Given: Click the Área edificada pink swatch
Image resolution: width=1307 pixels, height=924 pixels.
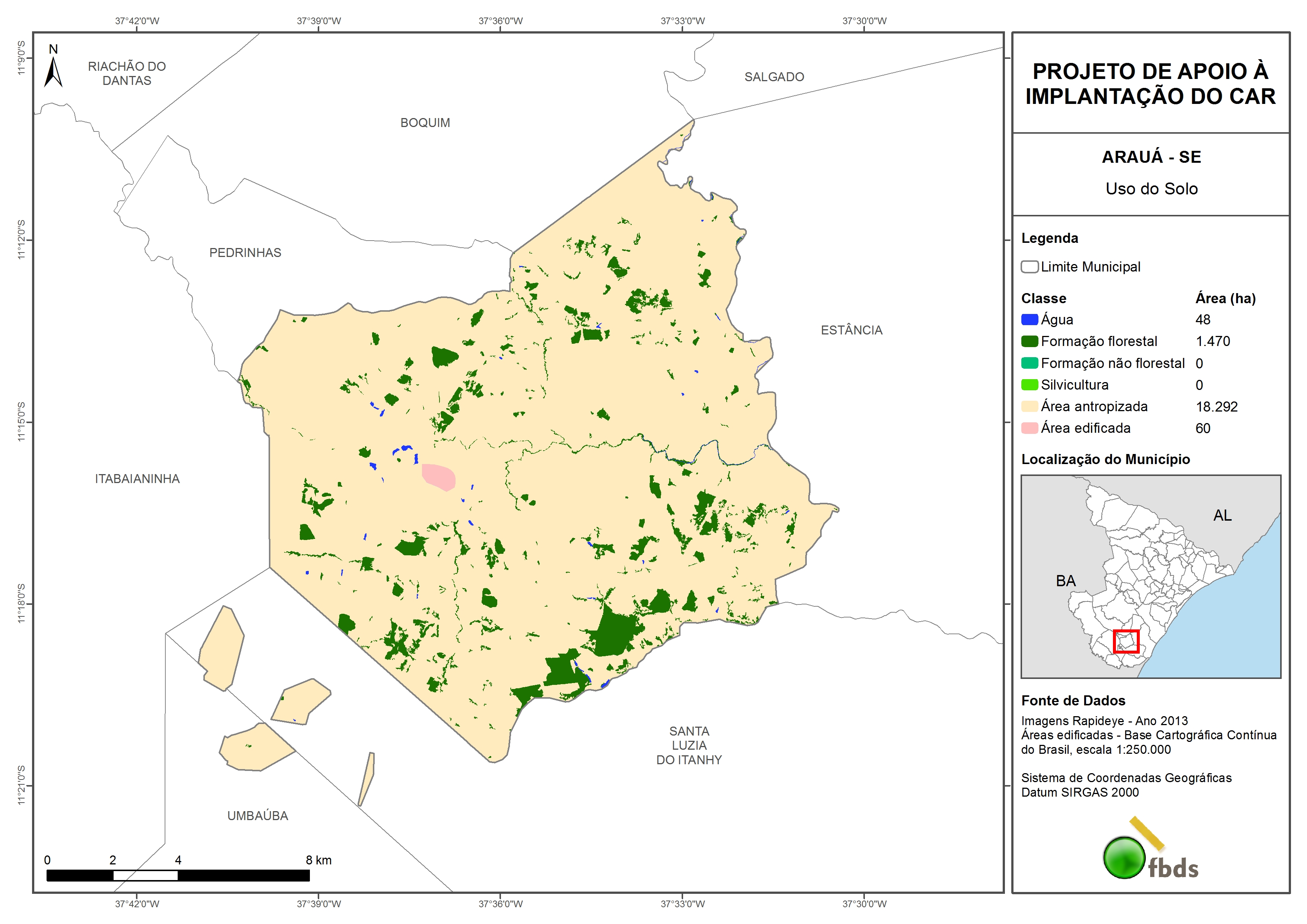Looking at the screenshot, I should [1029, 428].
